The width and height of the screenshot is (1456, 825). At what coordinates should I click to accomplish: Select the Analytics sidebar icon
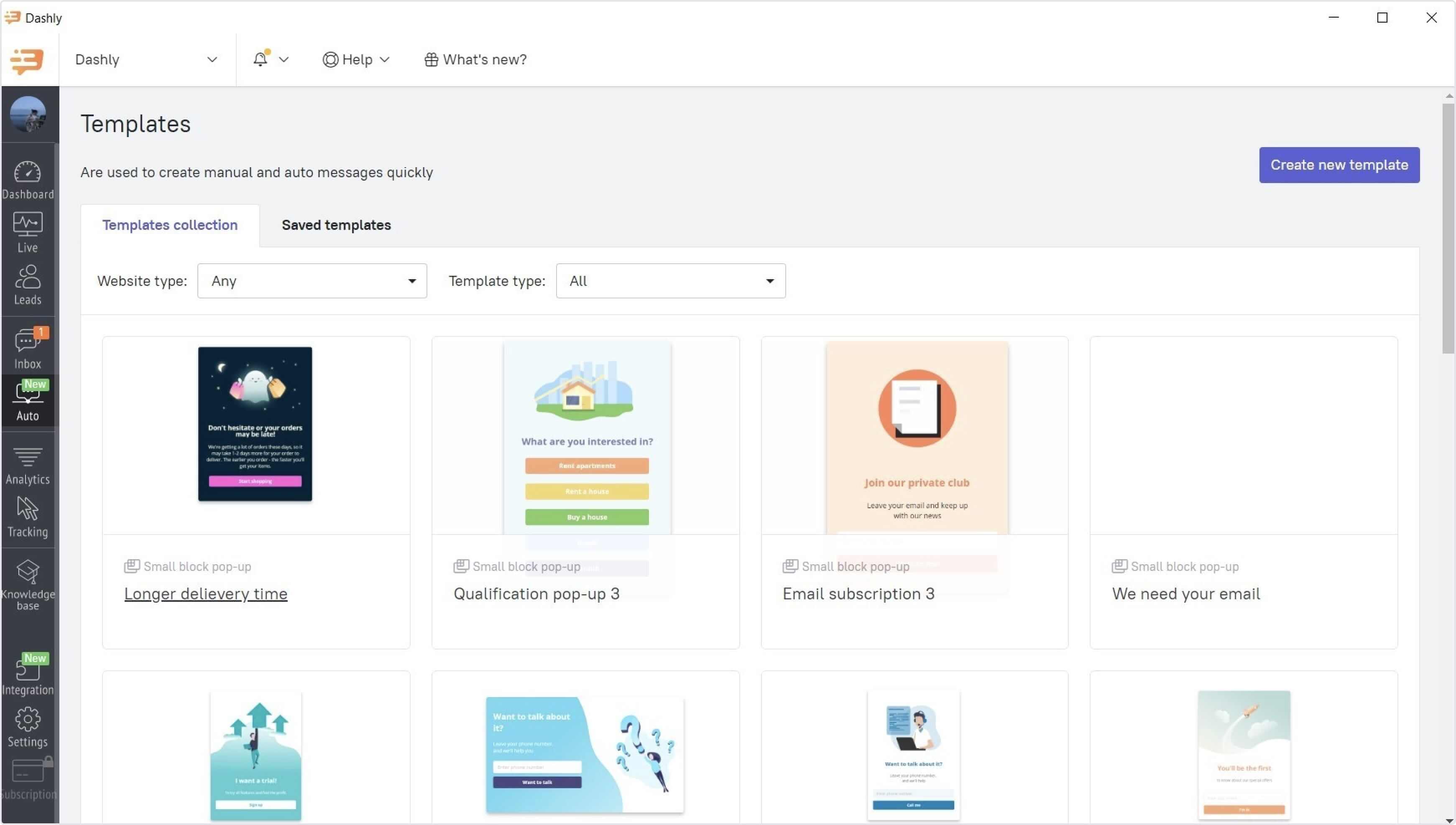pos(27,466)
